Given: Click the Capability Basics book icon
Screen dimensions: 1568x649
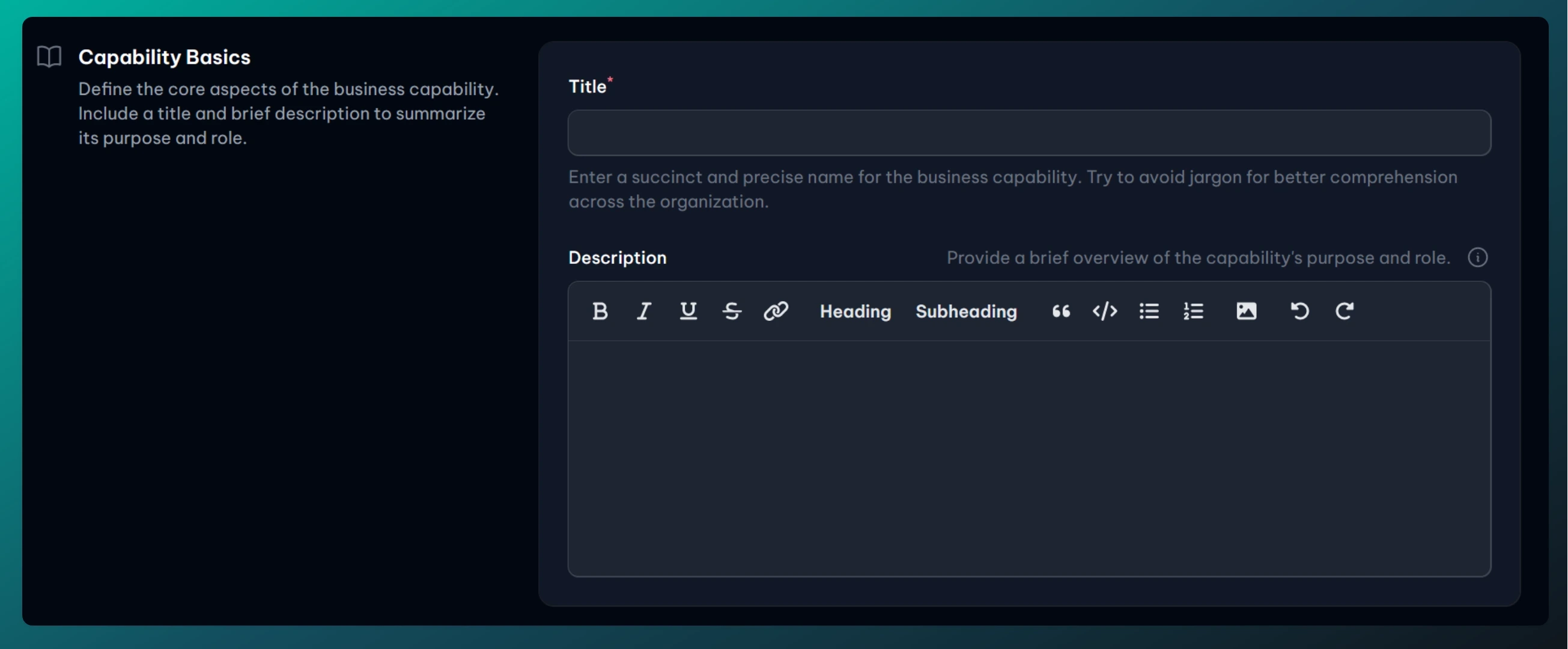Looking at the screenshot, I should click(x=49, y=56).
